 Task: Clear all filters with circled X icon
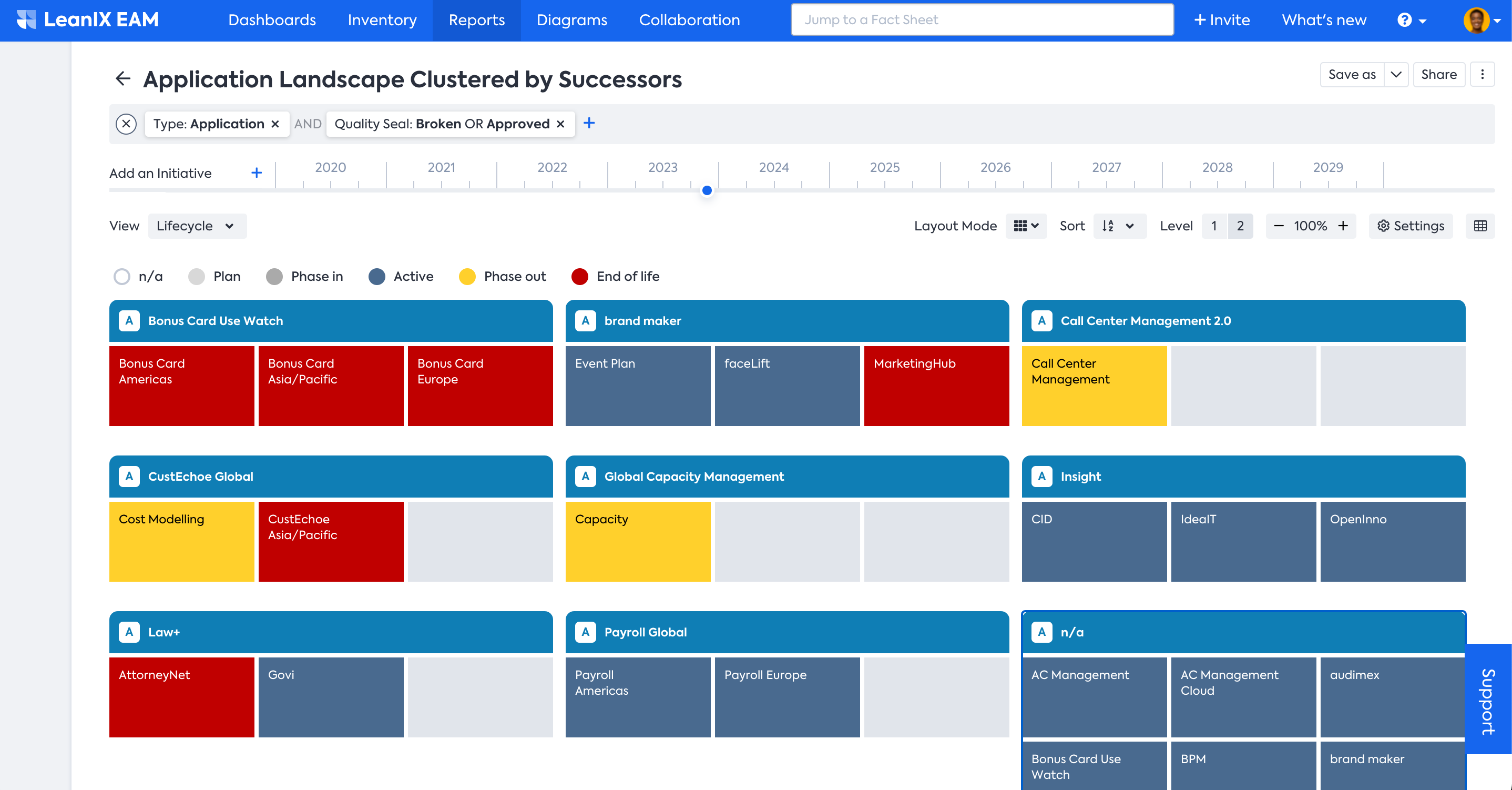[126, 124]
